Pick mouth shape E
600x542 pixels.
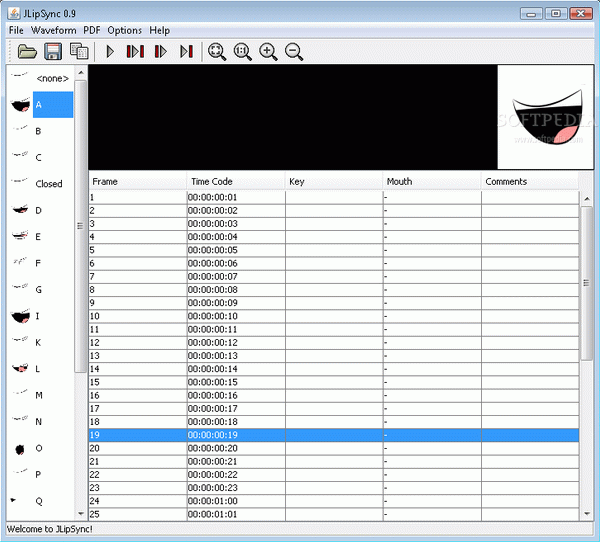pos(41,237)
